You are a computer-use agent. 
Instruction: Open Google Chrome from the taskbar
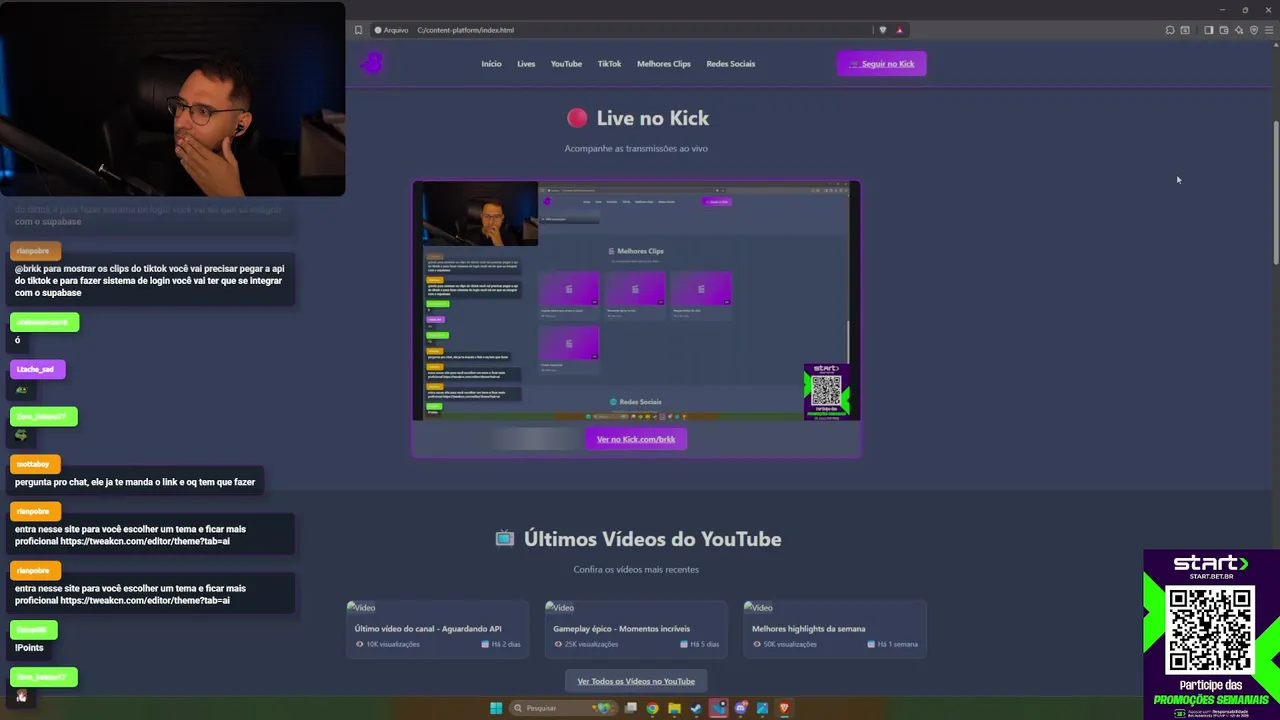652,708
